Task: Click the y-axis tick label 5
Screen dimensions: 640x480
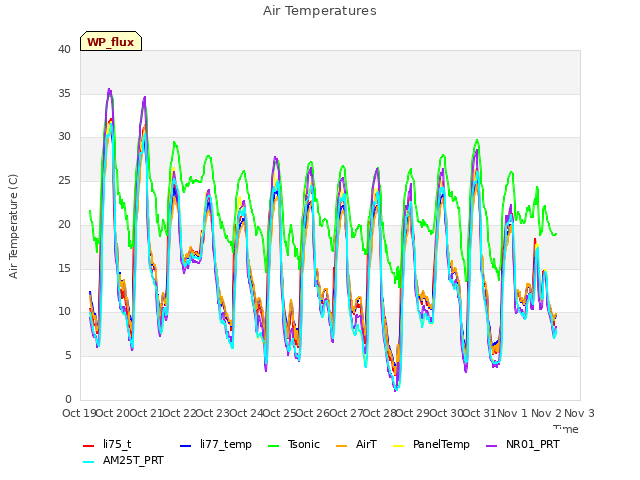Action: pyautogui.click(x=68, y=356)
